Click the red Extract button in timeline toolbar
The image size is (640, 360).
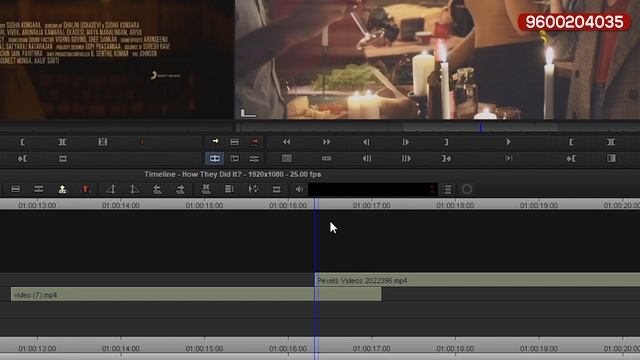(x=85, y=189)
